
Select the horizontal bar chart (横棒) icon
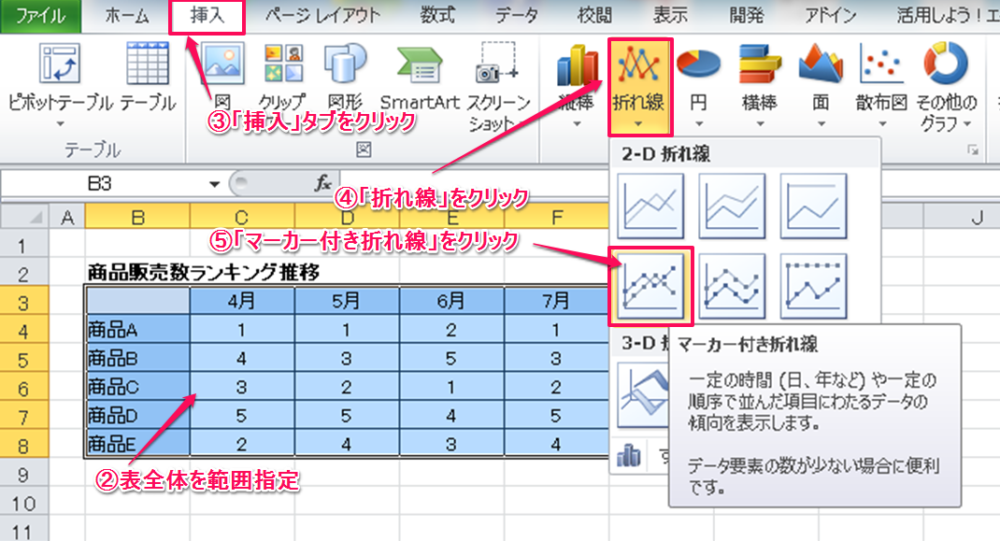(759, 66)
